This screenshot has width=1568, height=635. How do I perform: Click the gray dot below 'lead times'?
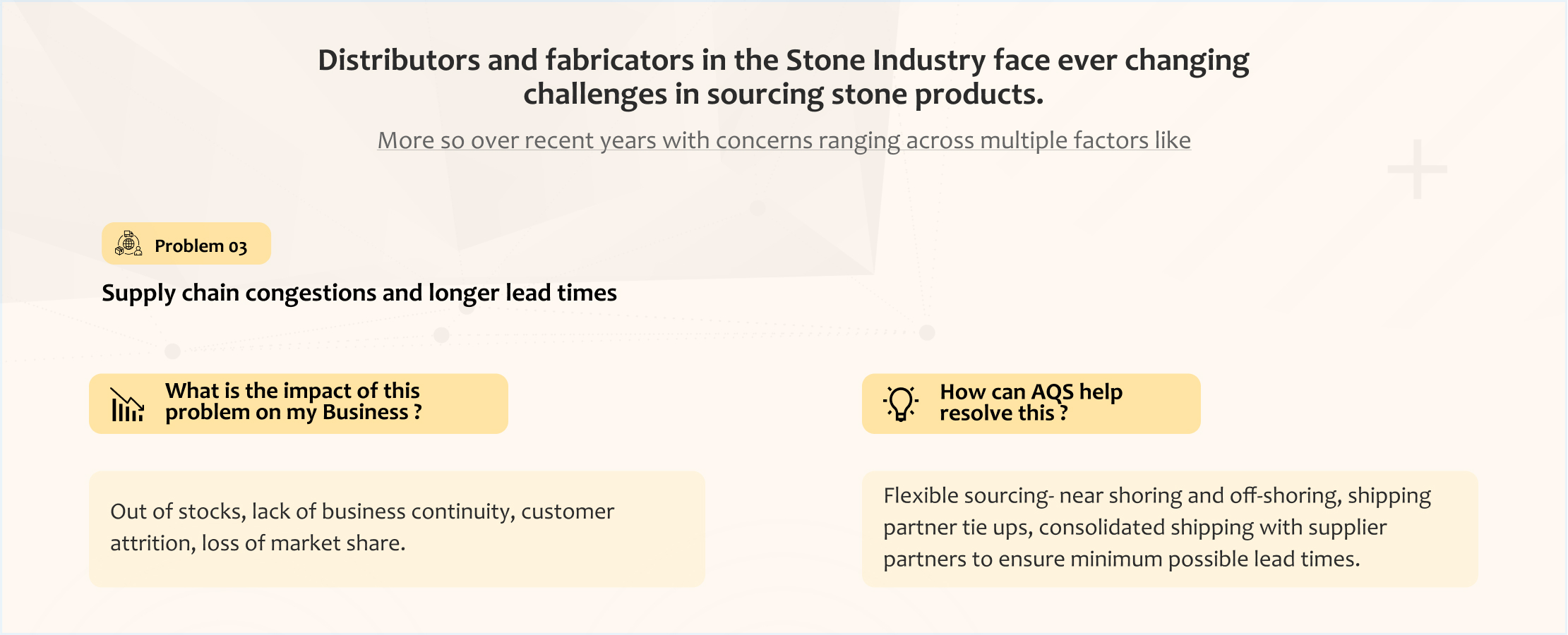pos(442,335)
